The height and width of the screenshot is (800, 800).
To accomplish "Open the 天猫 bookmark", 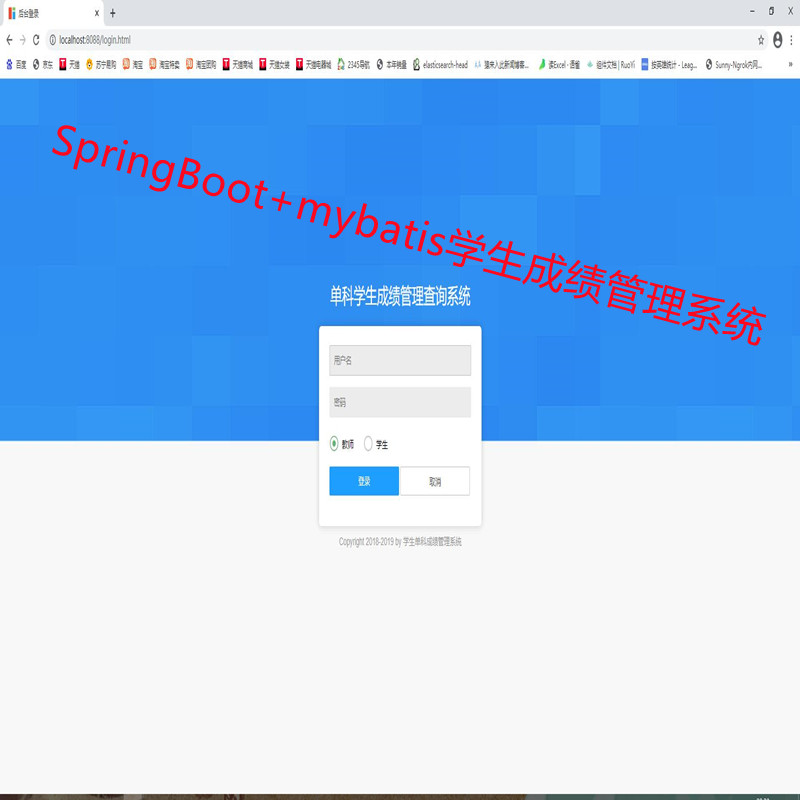I will click(69, 64).
